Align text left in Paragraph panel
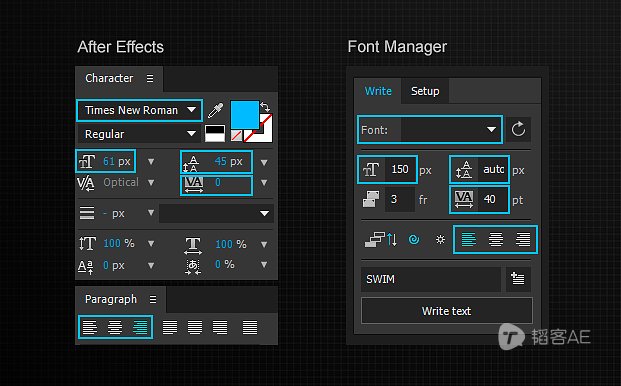The height and width of the screenshot is (386, 621). [x=90, y=327]
